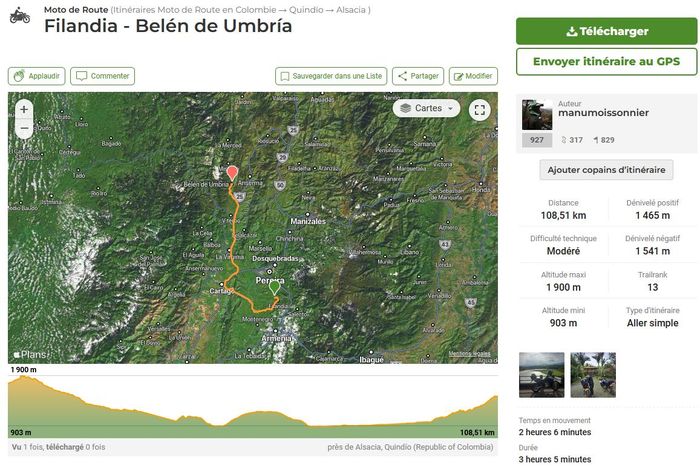The height and width of the screenshot is (466, 700).
Task: Click the red destination marker on map
Action: (x=232, y=174)
